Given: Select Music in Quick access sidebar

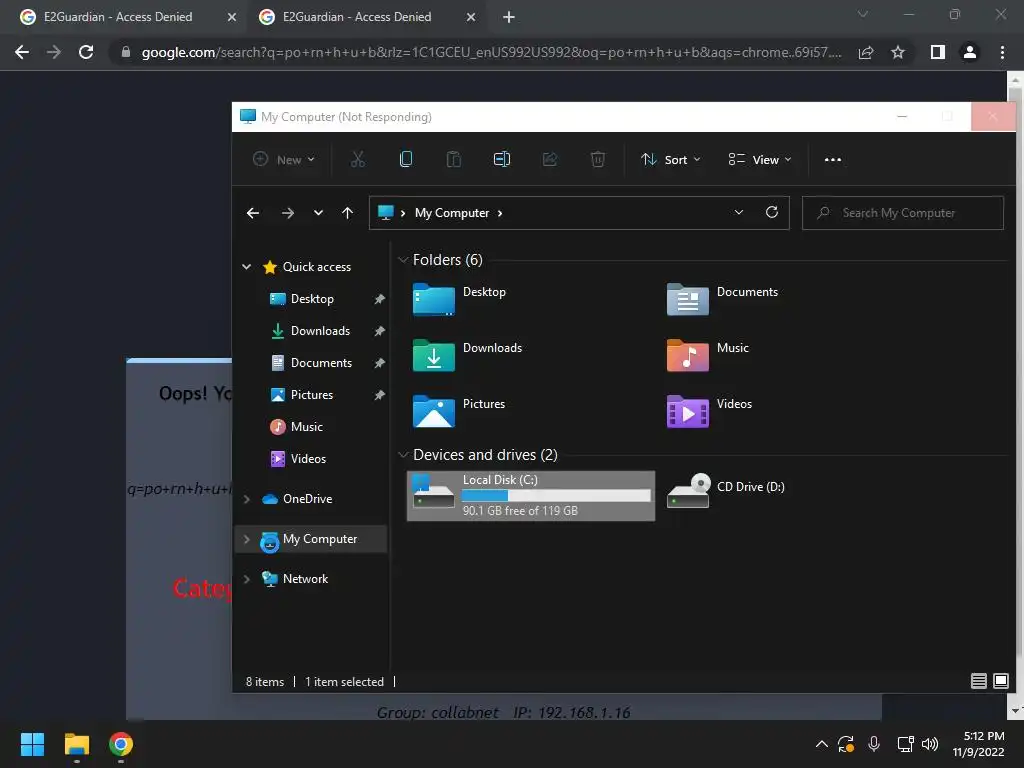Looking at the screenshot, I should (306, 426).
